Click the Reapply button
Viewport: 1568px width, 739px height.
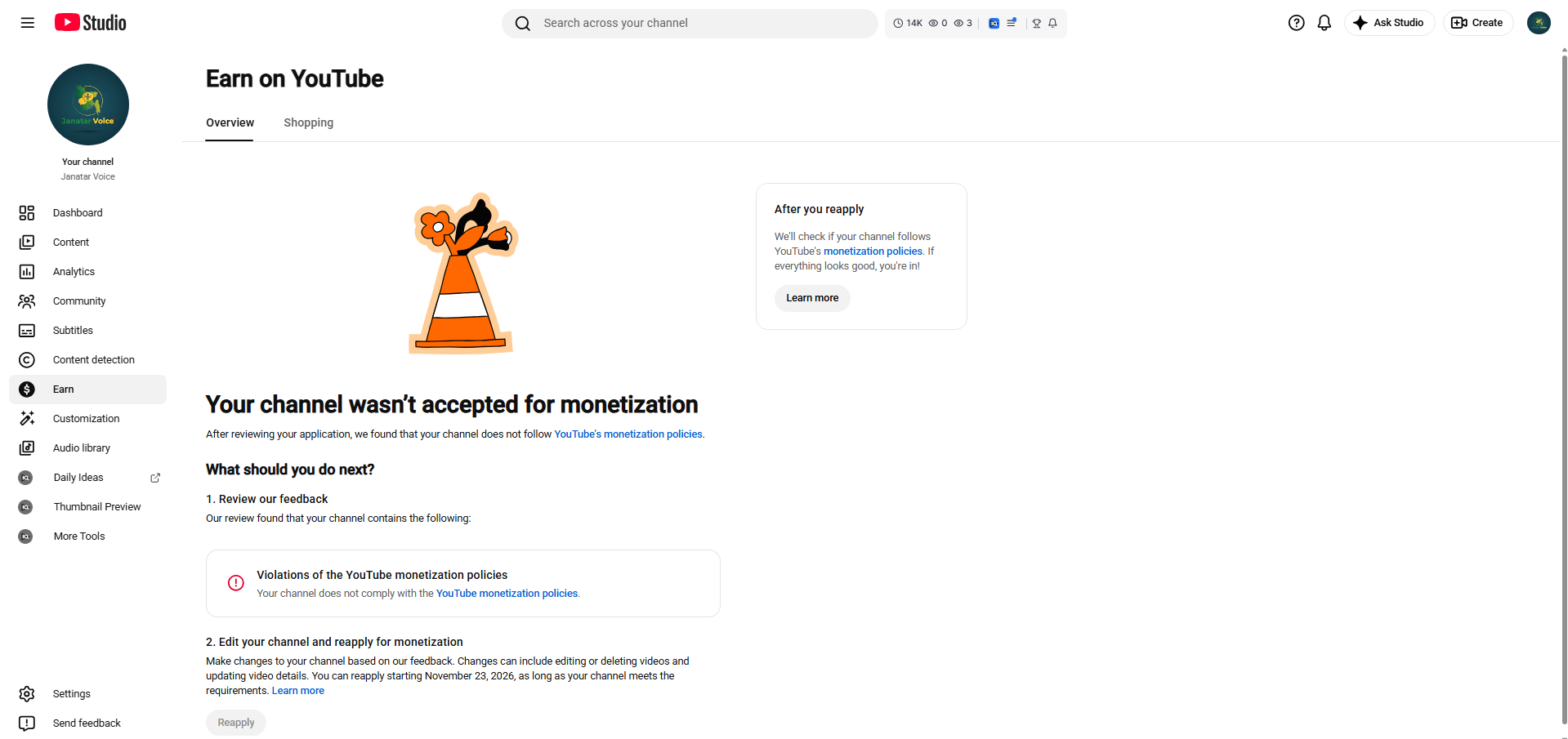tap(236, 723)
